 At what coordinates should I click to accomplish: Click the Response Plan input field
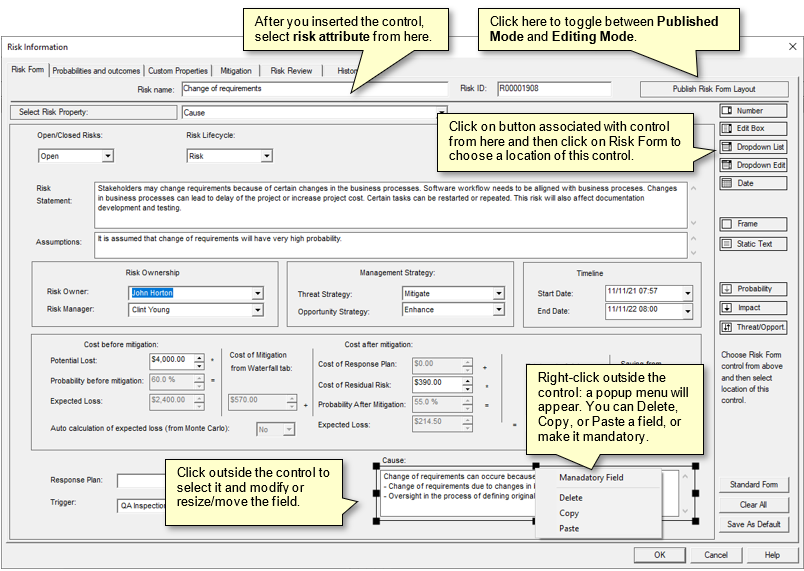tap(141, 481)
